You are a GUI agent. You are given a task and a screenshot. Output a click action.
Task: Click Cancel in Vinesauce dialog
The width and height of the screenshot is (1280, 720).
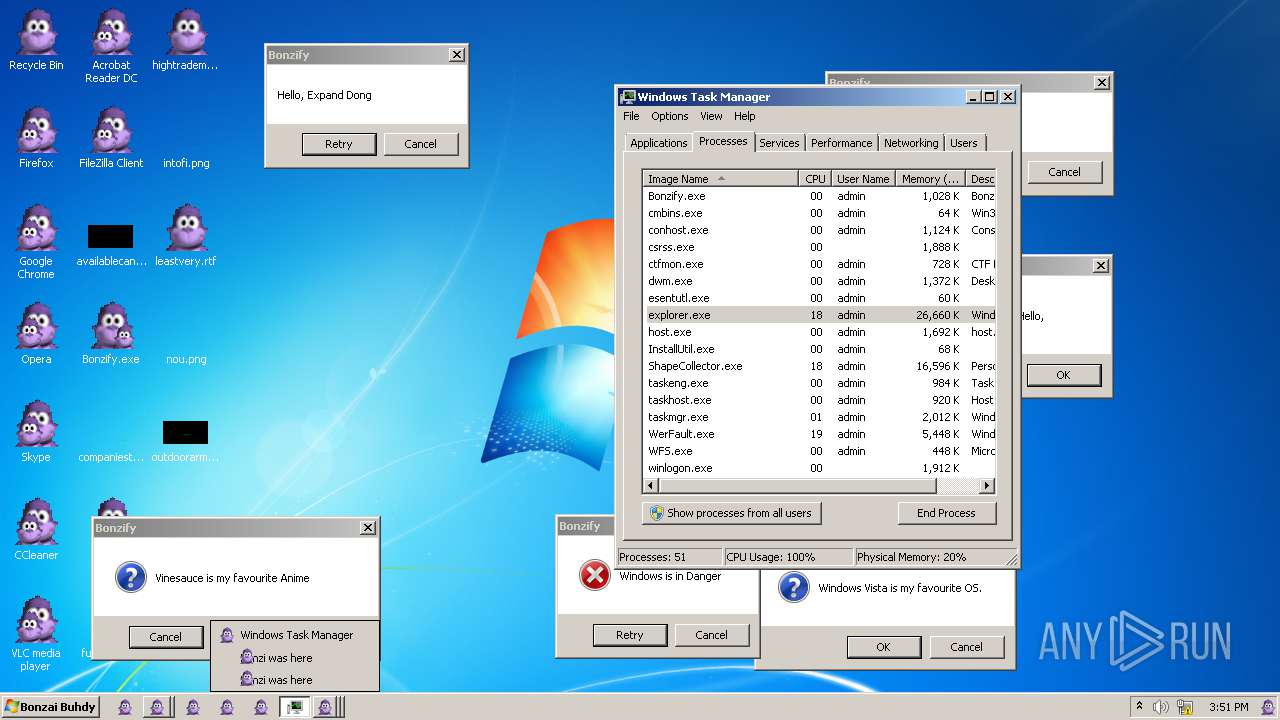pos(166,637)
